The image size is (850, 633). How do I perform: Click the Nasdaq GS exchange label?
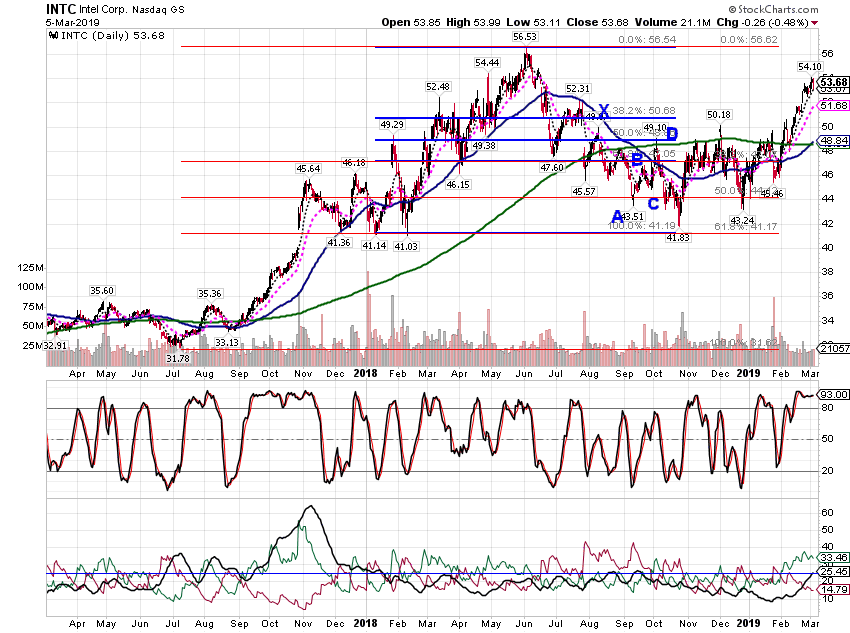(x=158, y=9)
